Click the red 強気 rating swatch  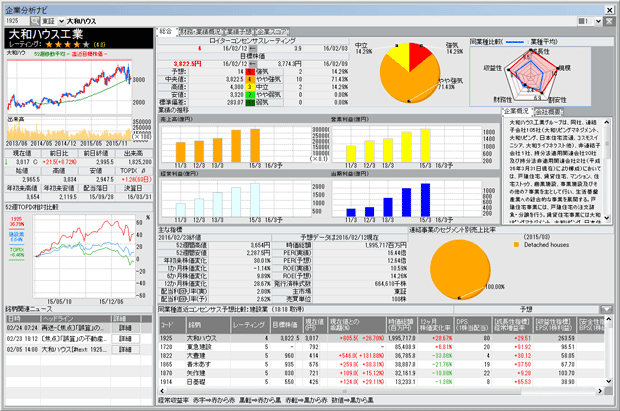point(250,72)
